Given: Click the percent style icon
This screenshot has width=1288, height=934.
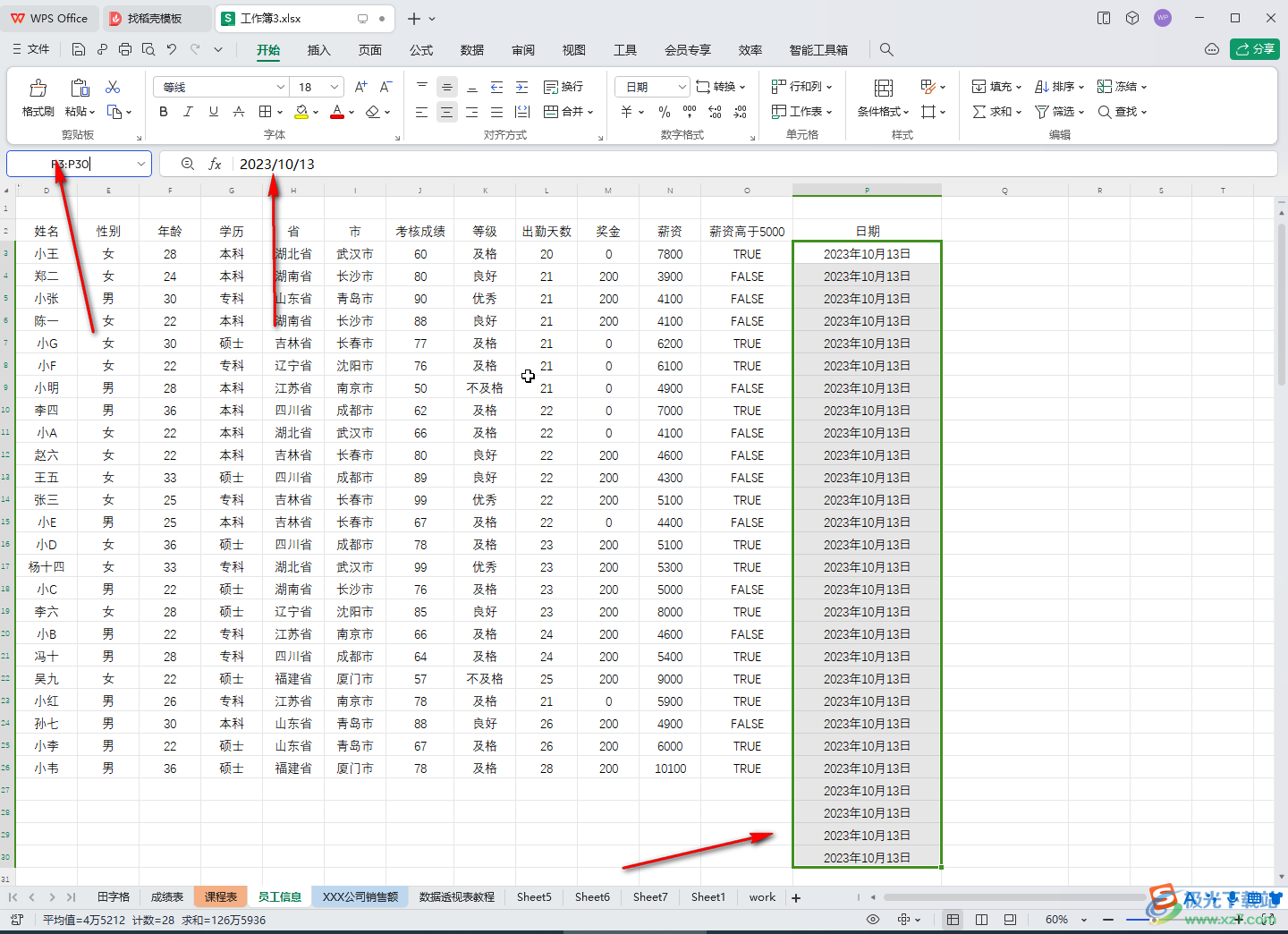Looking at the screenshot, I should 665,112.
